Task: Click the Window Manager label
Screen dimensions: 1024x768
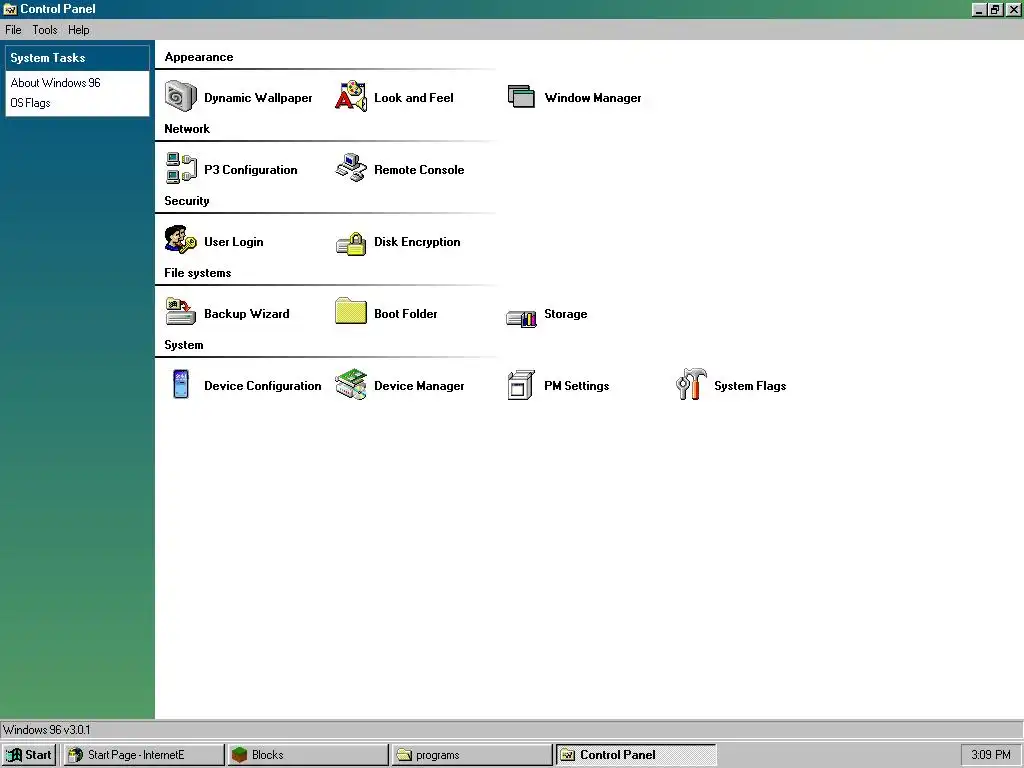Action: coord(592,98)
